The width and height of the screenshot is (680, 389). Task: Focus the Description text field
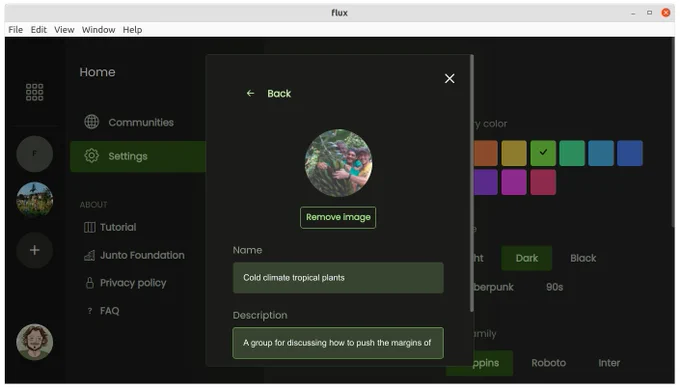tap(338, 343)
